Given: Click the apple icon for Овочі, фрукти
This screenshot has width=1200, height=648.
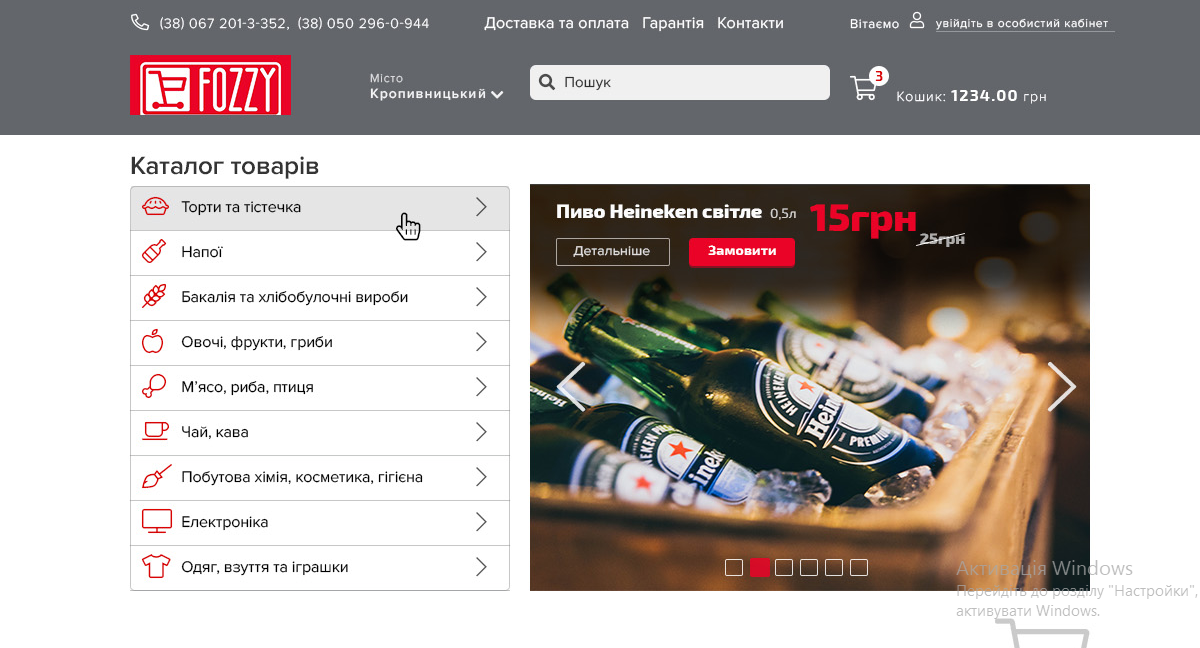Looking at the screenshot, I should (x=152, y=342).
